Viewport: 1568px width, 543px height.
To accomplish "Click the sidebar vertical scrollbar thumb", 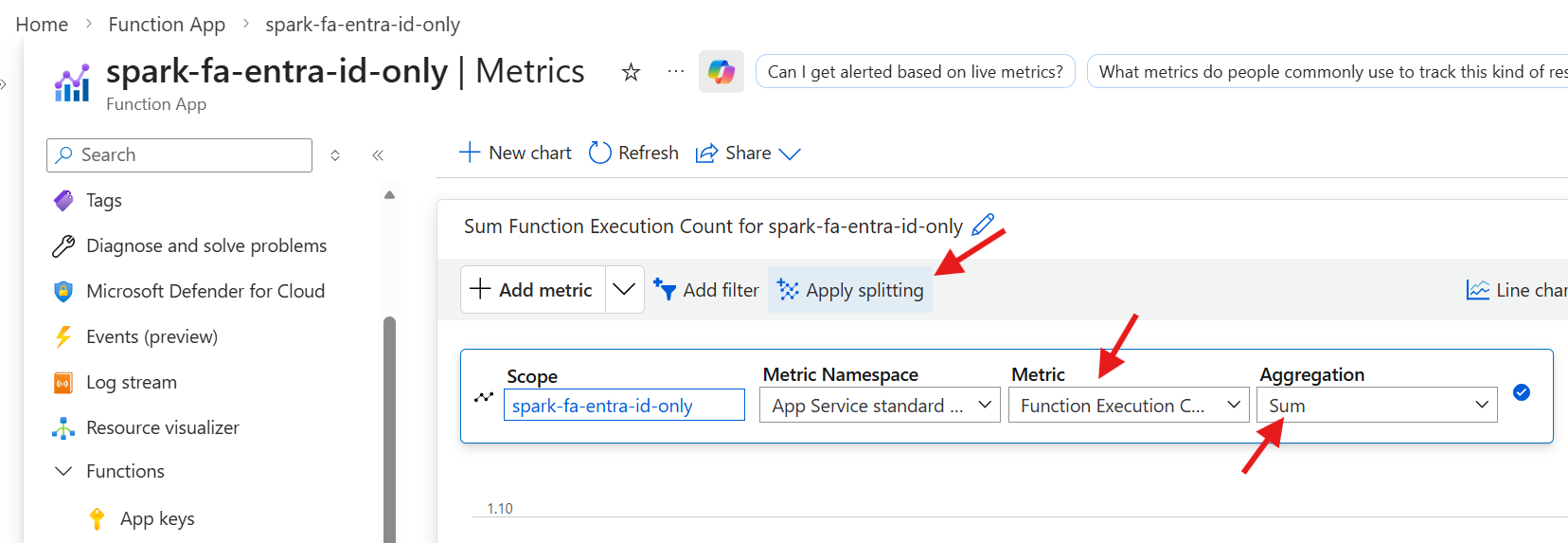I will point(389,429).
